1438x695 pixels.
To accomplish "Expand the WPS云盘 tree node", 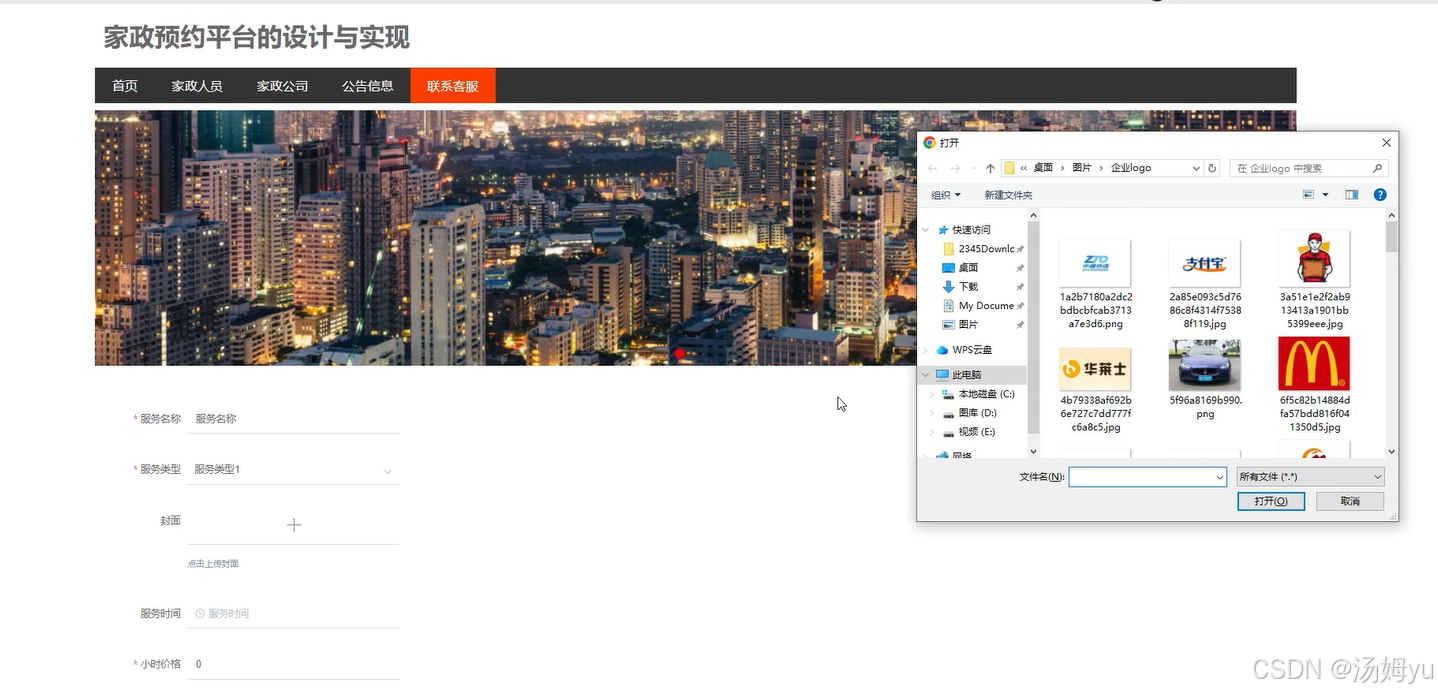I will [x=926, y=350].
